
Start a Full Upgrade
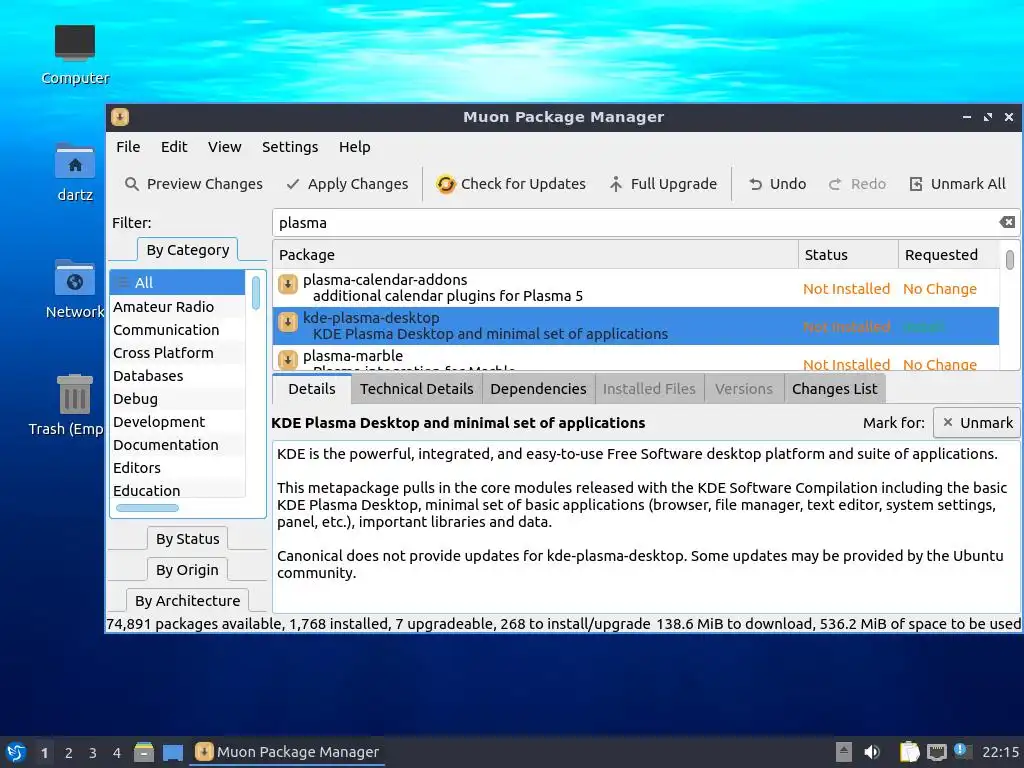pyautogui.click(x=664, y=184)
